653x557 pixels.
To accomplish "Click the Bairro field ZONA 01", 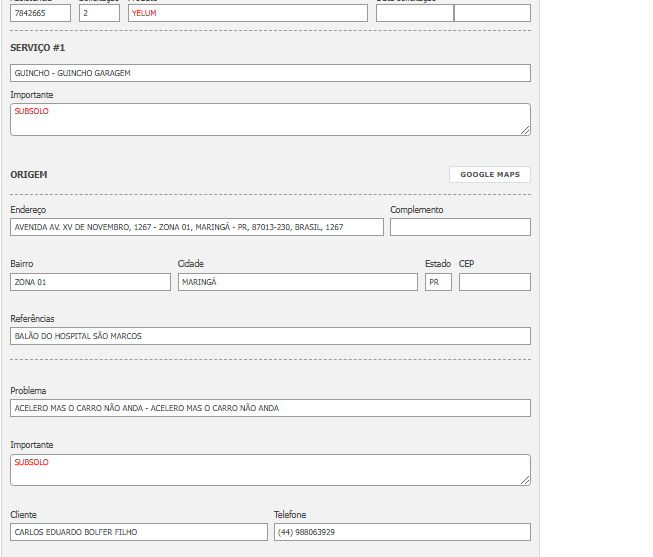I will (90, 282).
